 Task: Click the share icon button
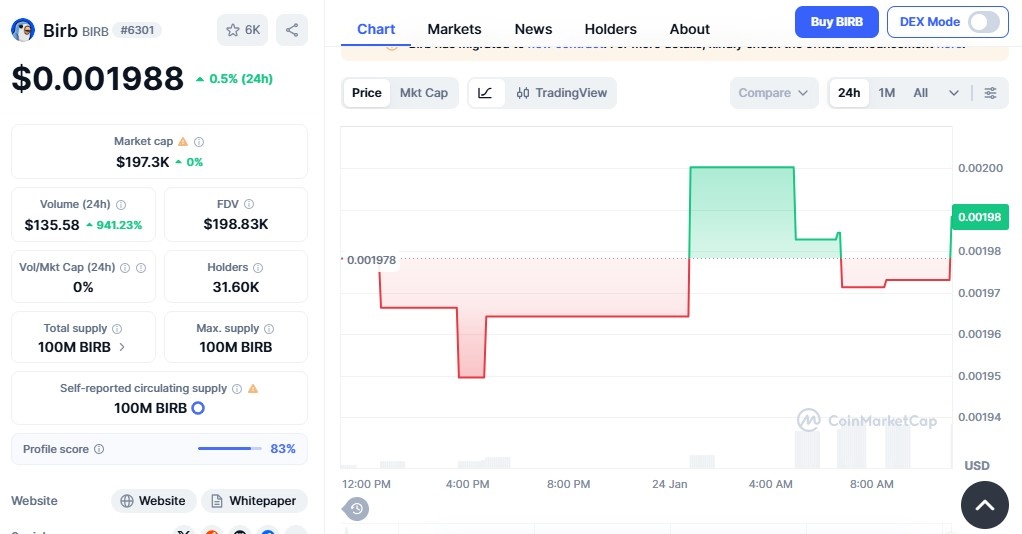coord(291,30)
